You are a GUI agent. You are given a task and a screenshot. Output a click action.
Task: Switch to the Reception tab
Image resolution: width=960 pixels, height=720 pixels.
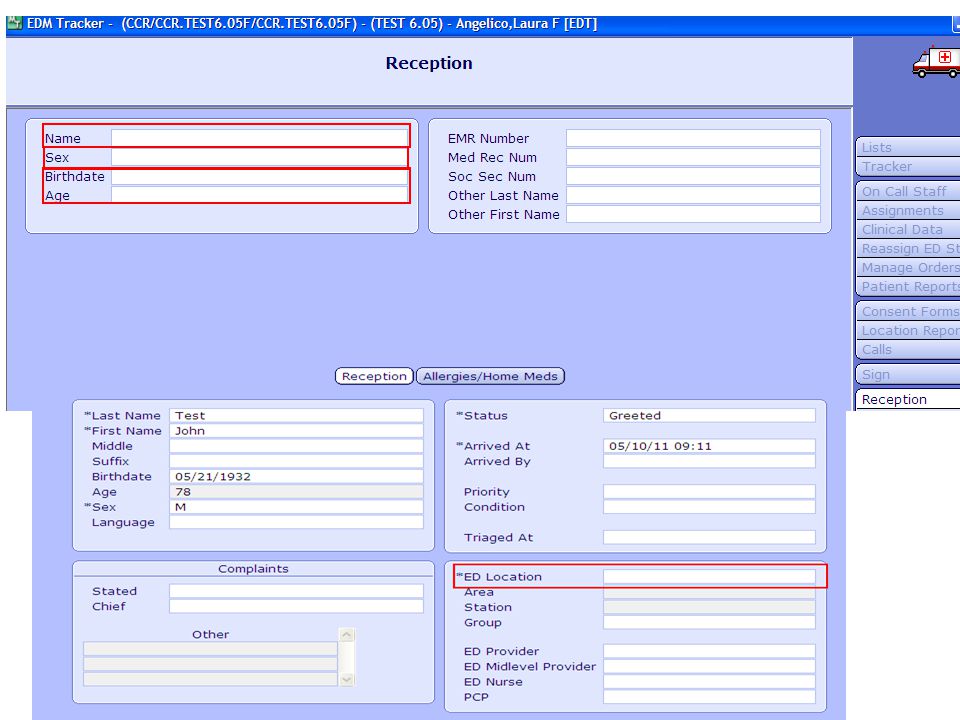click(x=374, y=376)
